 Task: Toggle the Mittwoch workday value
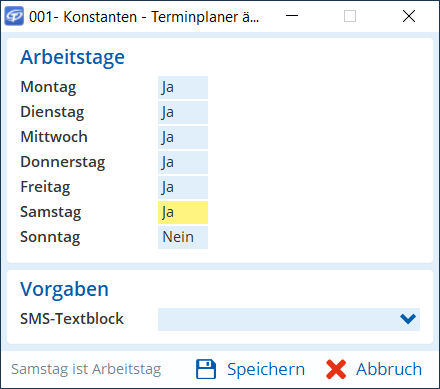point(183,137)
